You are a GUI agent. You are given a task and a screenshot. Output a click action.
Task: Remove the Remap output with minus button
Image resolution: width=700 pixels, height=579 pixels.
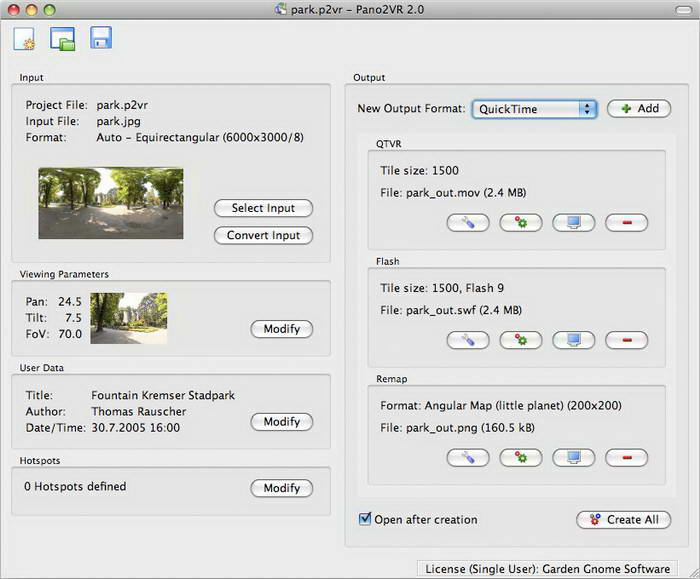tap(626, 458)
